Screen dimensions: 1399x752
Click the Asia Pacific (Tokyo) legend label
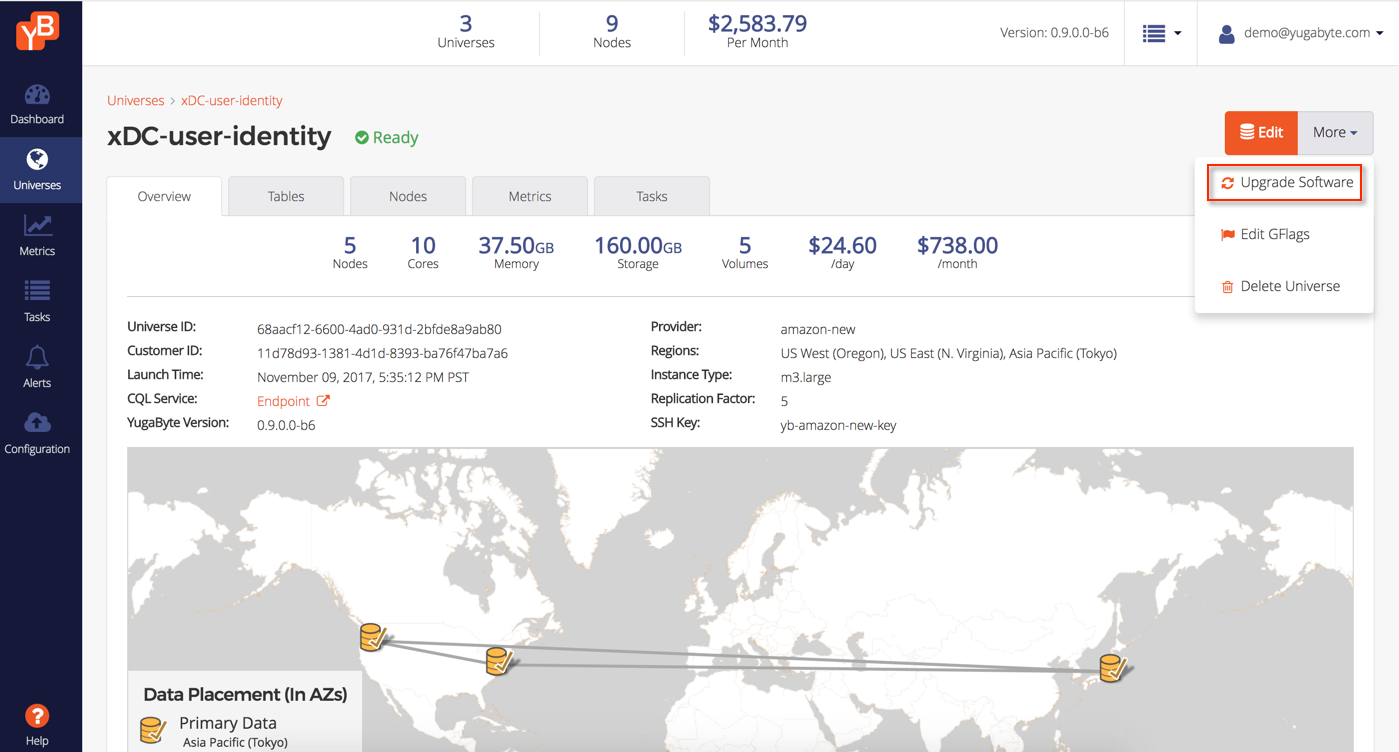235,743
